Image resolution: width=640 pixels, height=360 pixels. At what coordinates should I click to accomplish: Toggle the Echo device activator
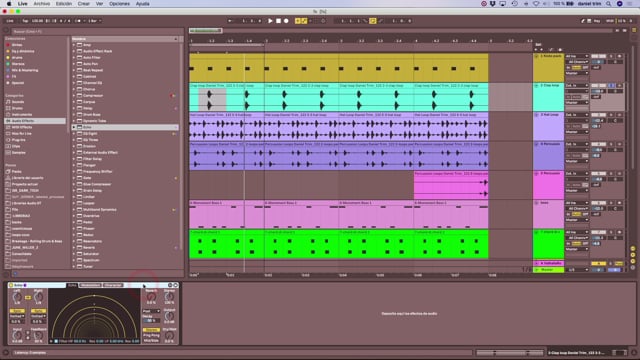pos(11,285)
